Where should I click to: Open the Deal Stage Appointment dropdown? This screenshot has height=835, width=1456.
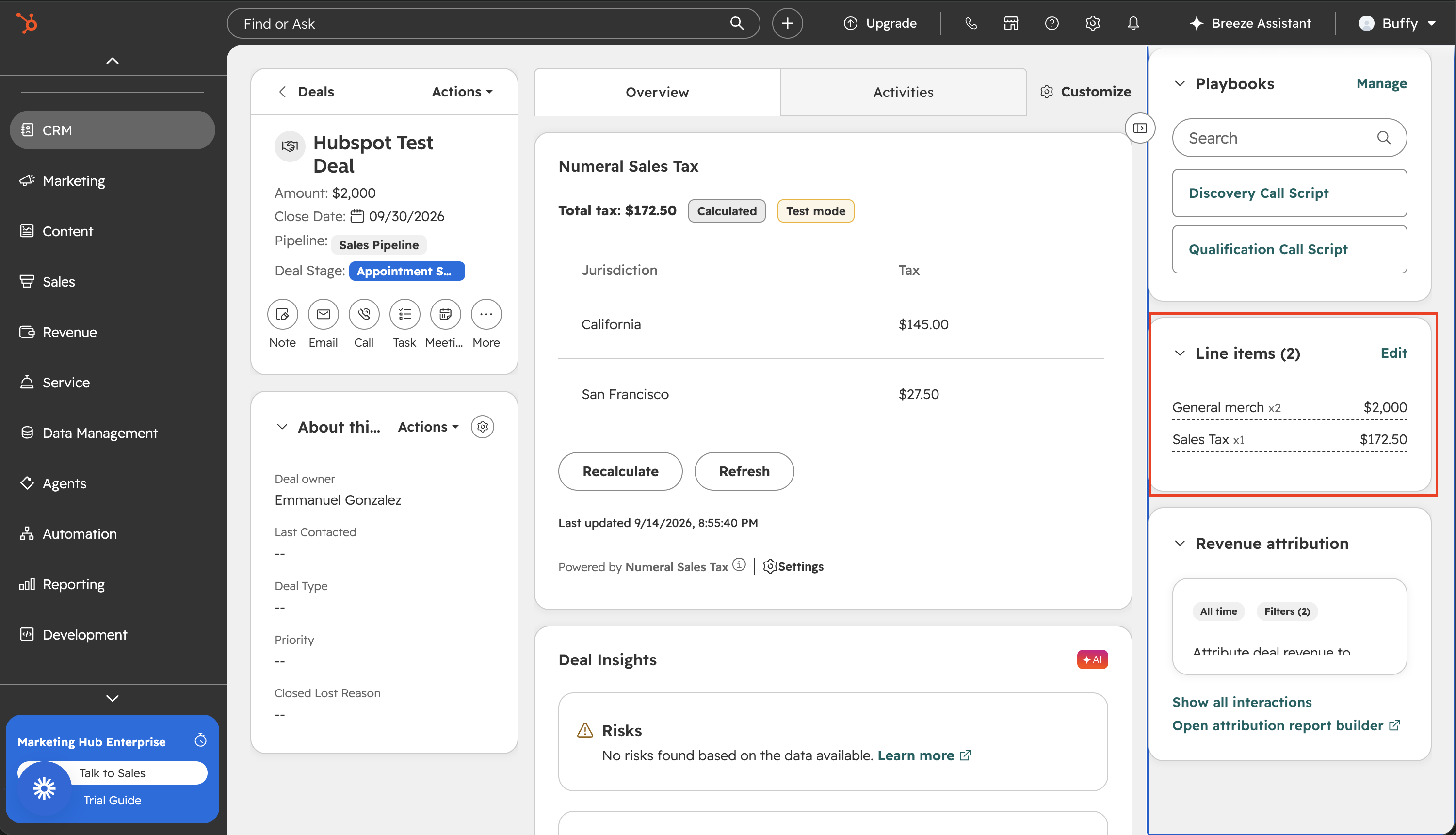click(406, 271)
